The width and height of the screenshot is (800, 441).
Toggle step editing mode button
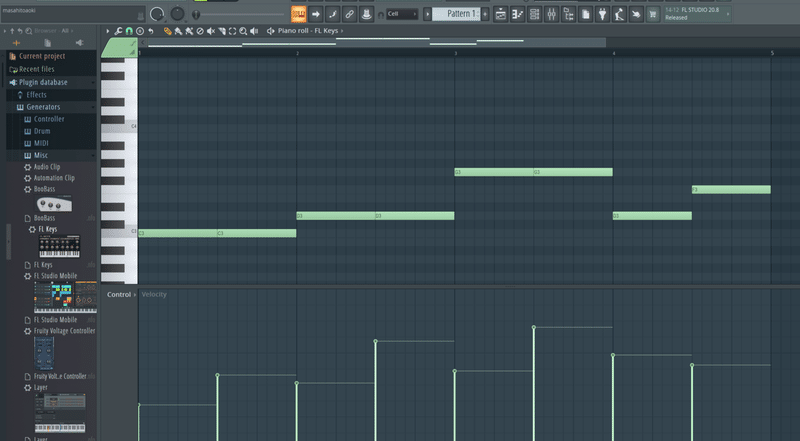[333, 14]
